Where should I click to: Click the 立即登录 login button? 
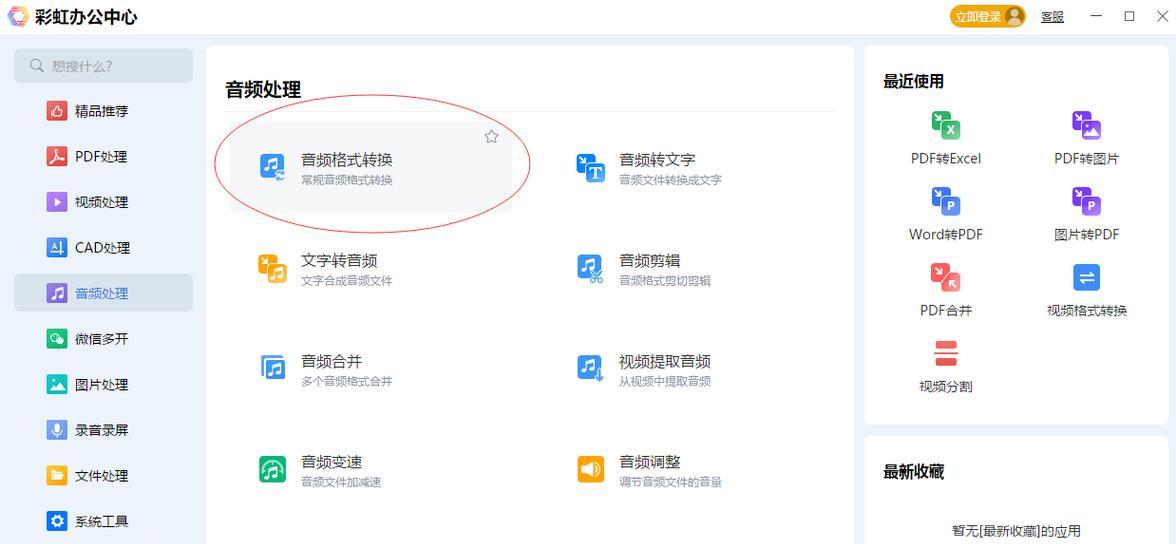coord(988,17)
